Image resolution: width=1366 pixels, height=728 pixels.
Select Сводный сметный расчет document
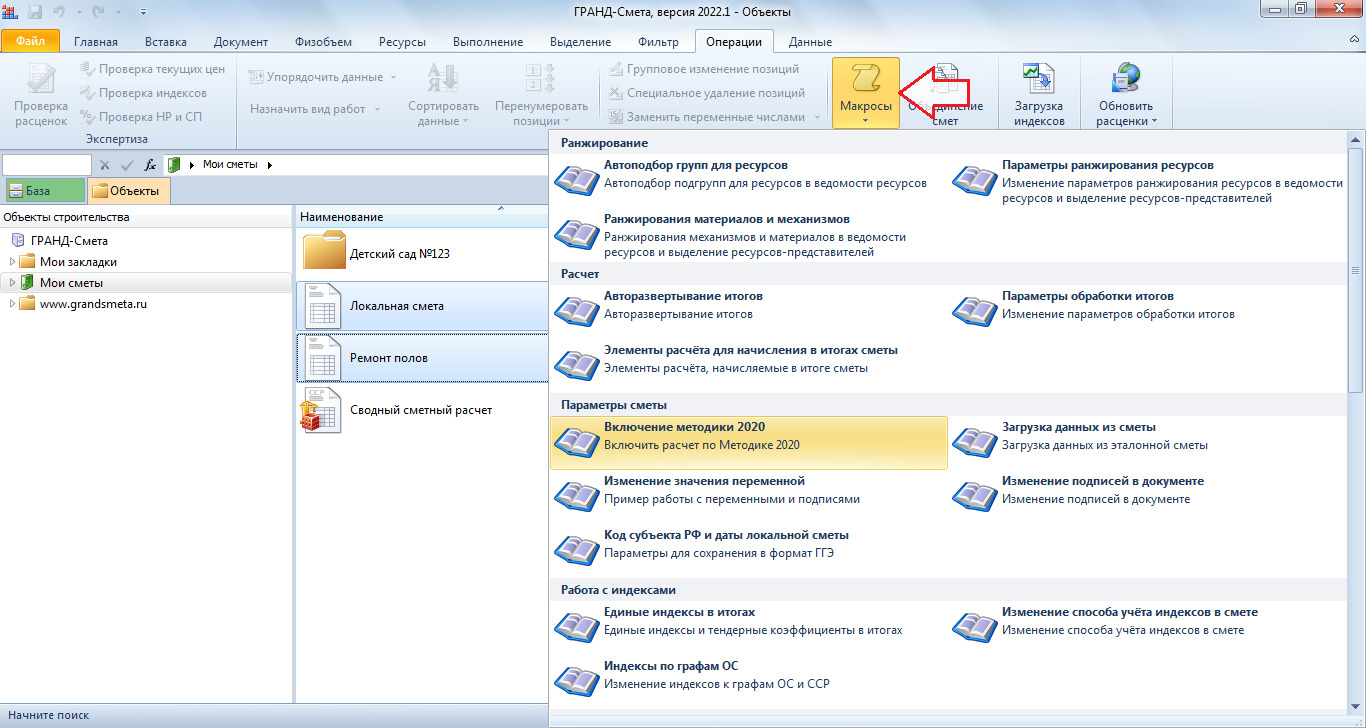pyautogui.click(x=423, y=409)
